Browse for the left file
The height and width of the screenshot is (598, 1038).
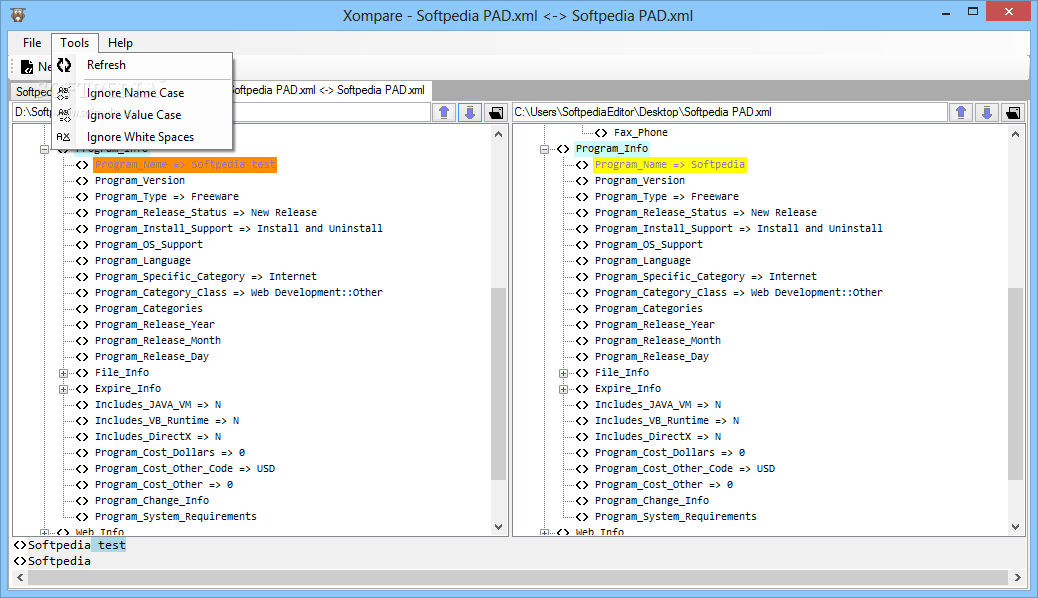(495, 113)
